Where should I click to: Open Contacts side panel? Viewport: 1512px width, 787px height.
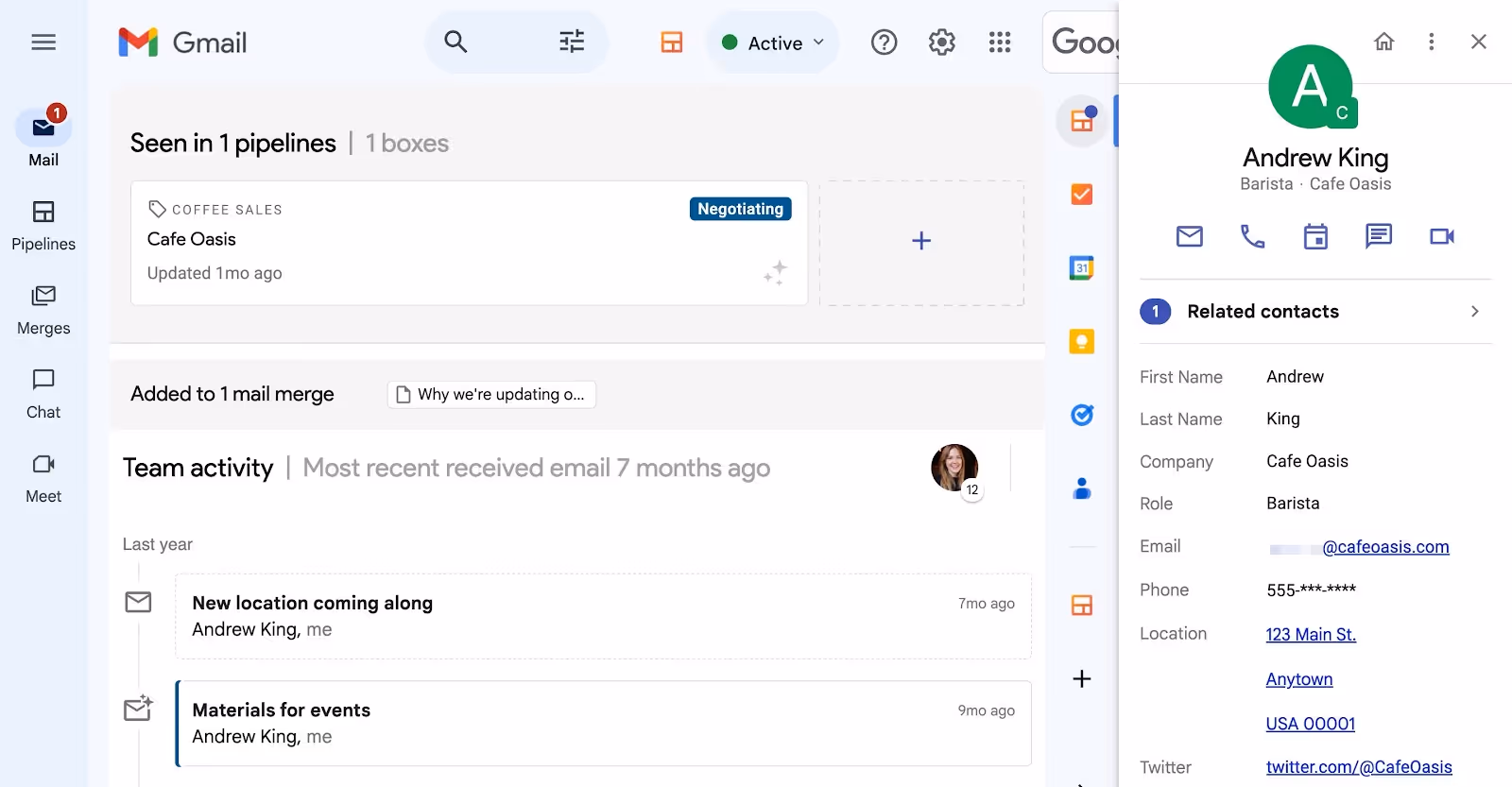pos(1082,488)
